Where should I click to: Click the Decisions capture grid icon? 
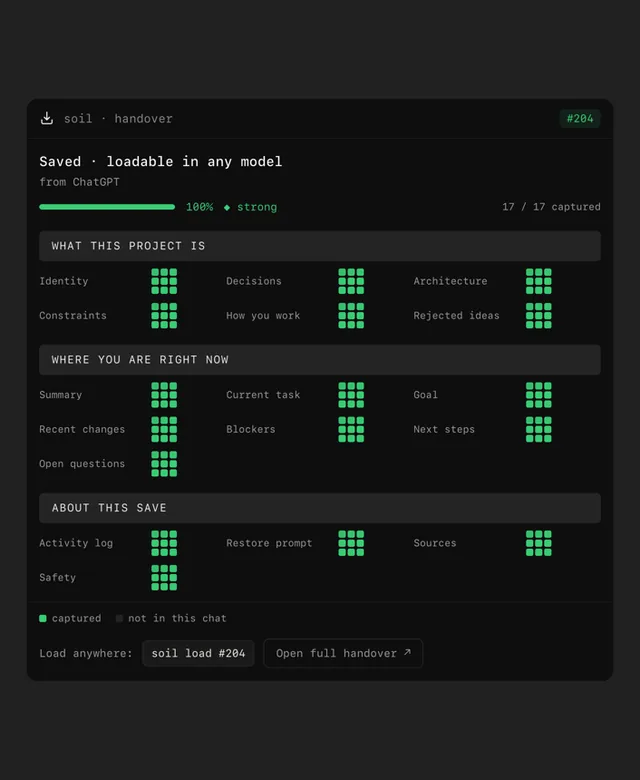351,281
